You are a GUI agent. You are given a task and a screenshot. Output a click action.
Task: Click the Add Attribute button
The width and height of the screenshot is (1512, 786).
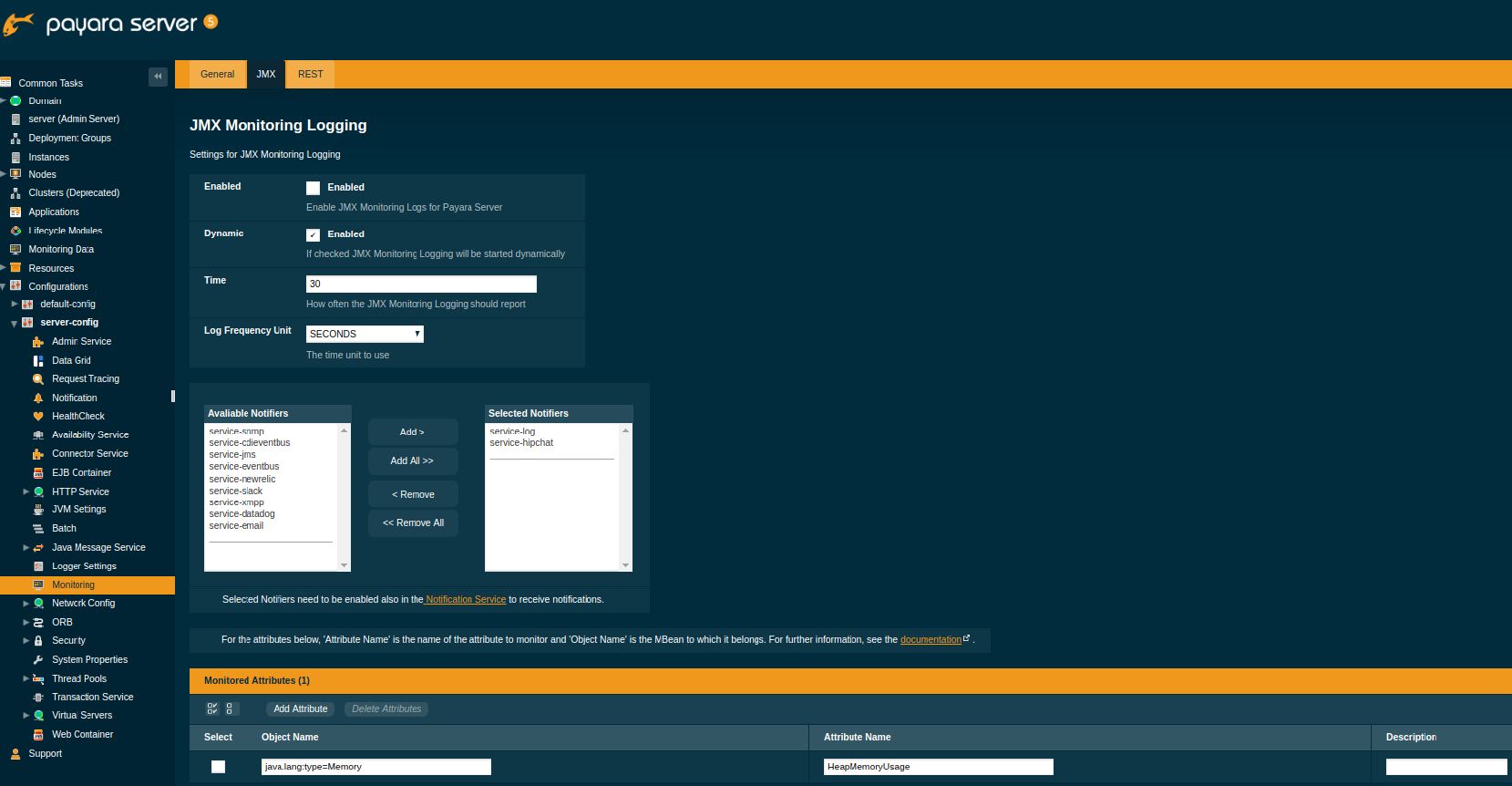coord(301,709)
